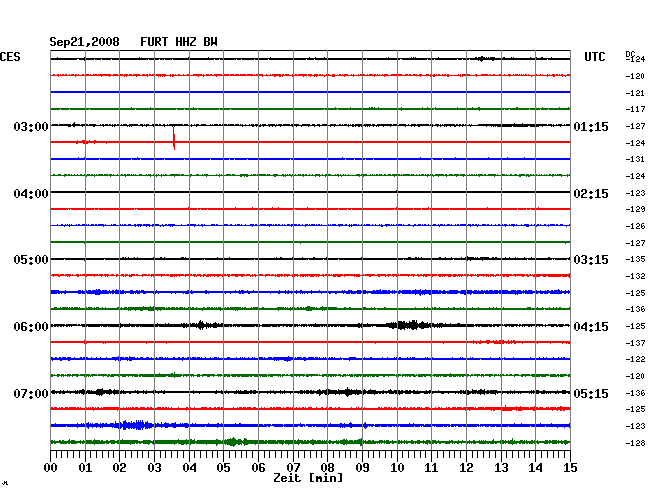
Task: Click blue burst near minute 02 on second-last trace
Action: [134, 425]
